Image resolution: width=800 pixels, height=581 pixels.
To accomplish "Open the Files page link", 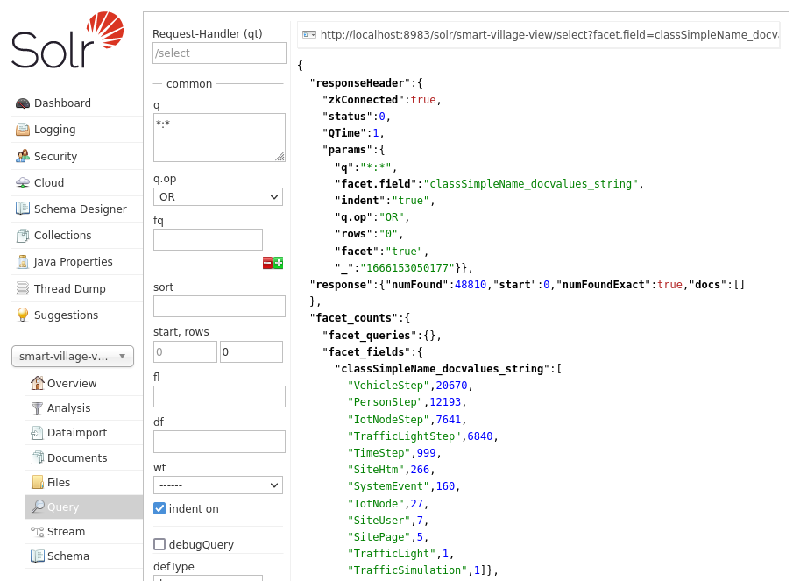I will [x=58, y=482].
